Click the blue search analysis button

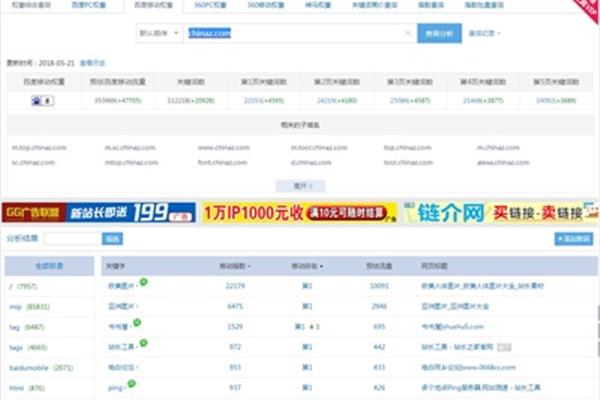(x=439, y=33)
